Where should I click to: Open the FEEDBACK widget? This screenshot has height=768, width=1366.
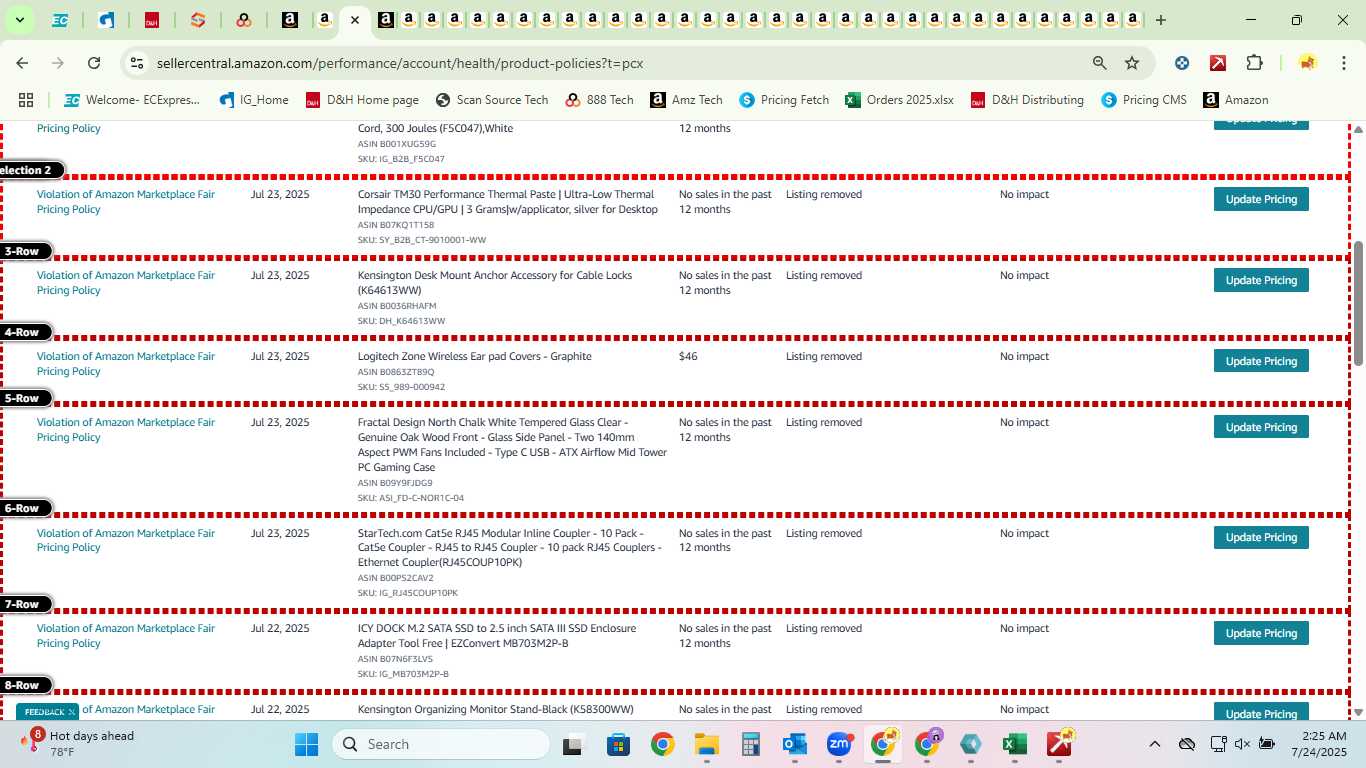pos(45,712)
